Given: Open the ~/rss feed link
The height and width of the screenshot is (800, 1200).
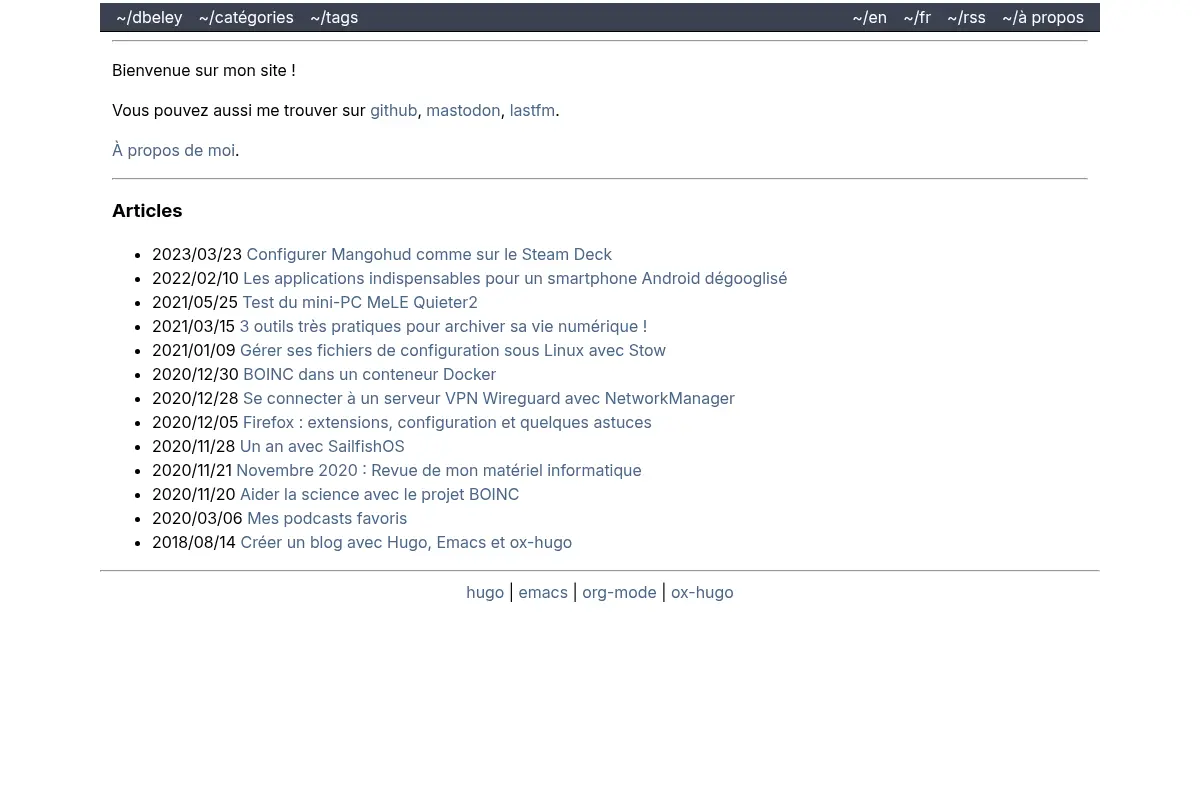Looking at the screenshot, I should (x=966, y=17).
